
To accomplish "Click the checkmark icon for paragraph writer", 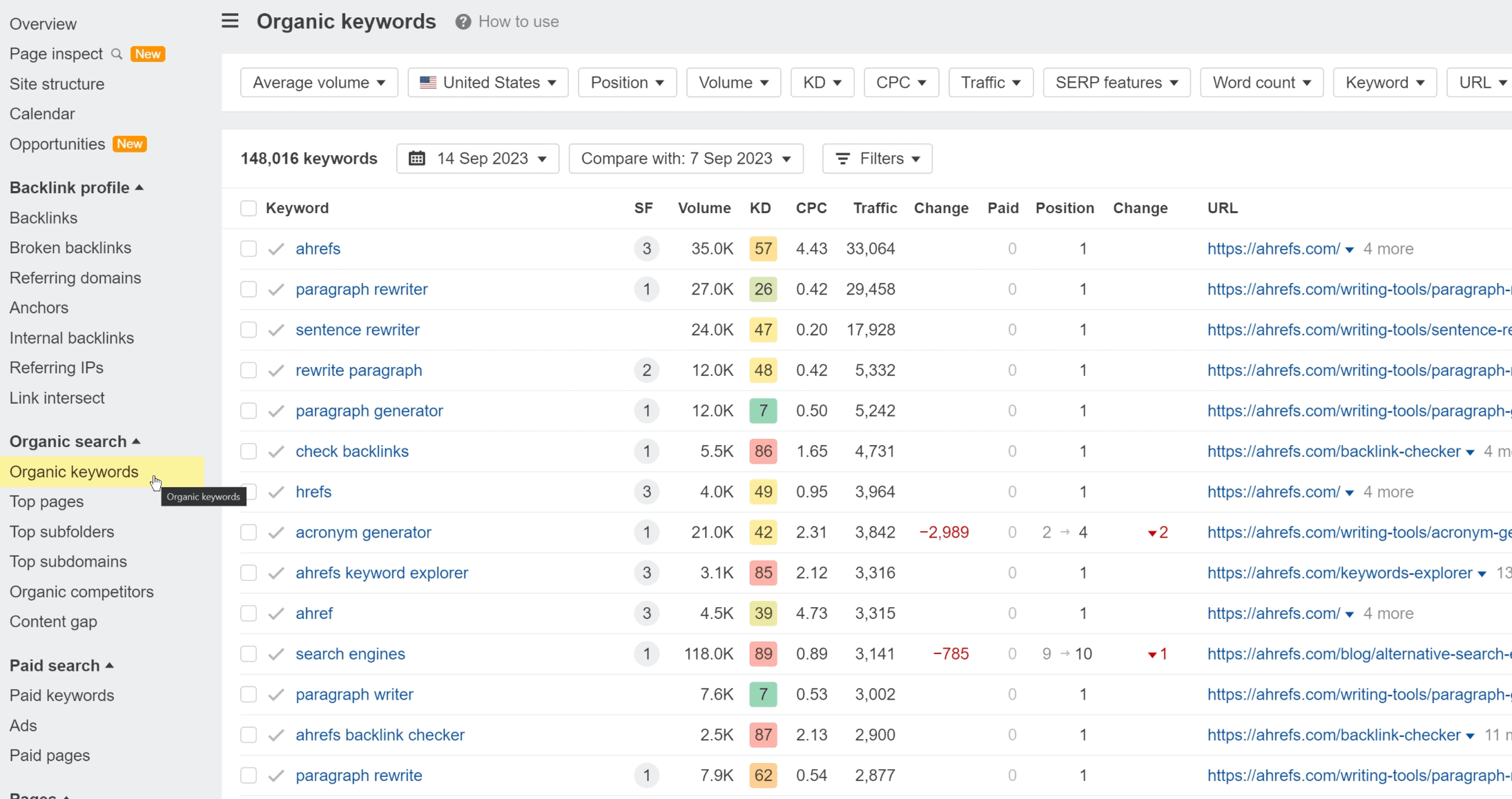I will (x=276, y=695).
